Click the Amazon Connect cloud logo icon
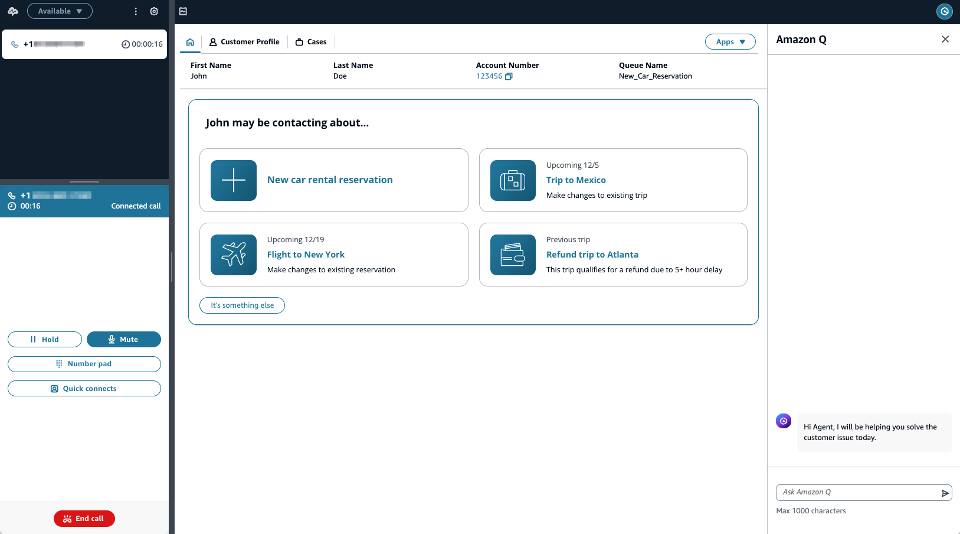 [13, 11]
